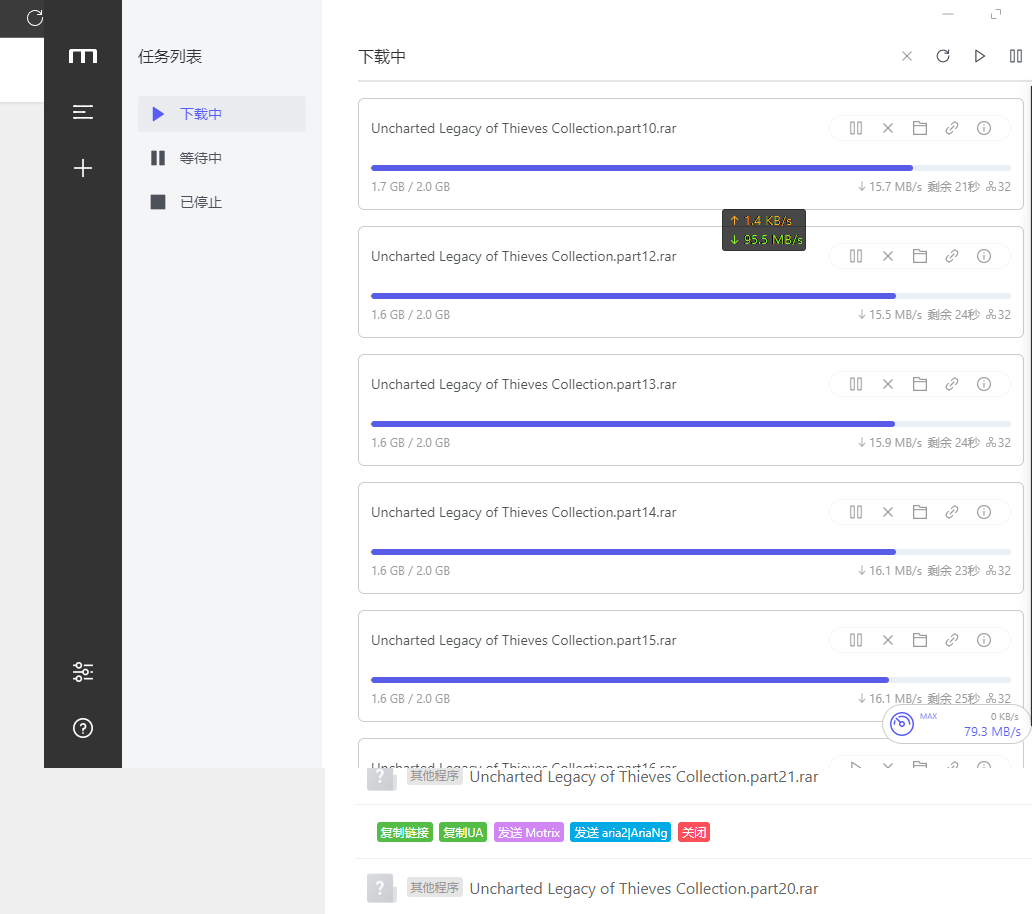
Task: Click the part15.rar progress bar
Action: point(690,680)
